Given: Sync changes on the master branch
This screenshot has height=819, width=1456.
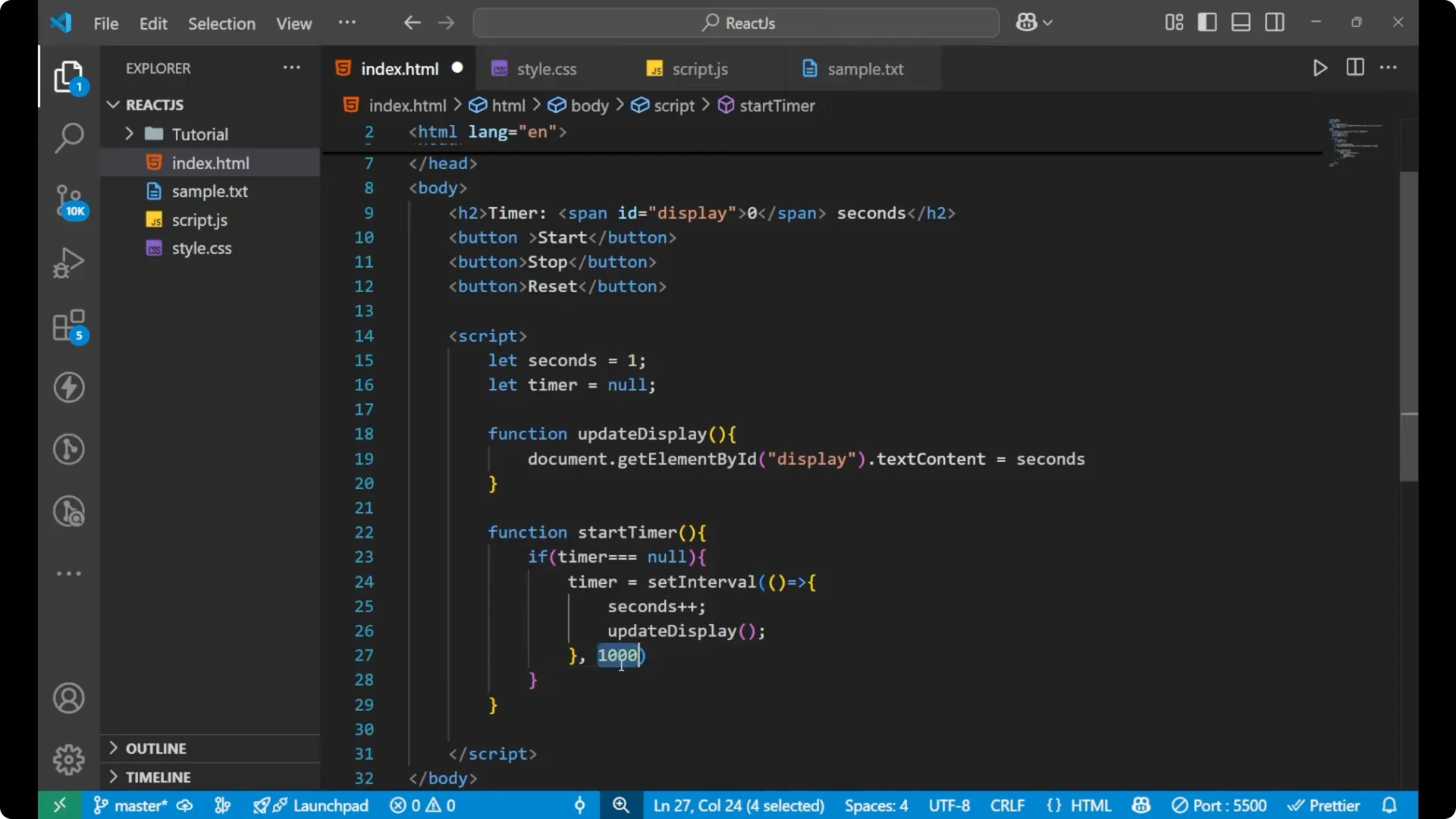Looking at the screenshot, I should click(184, 805).
